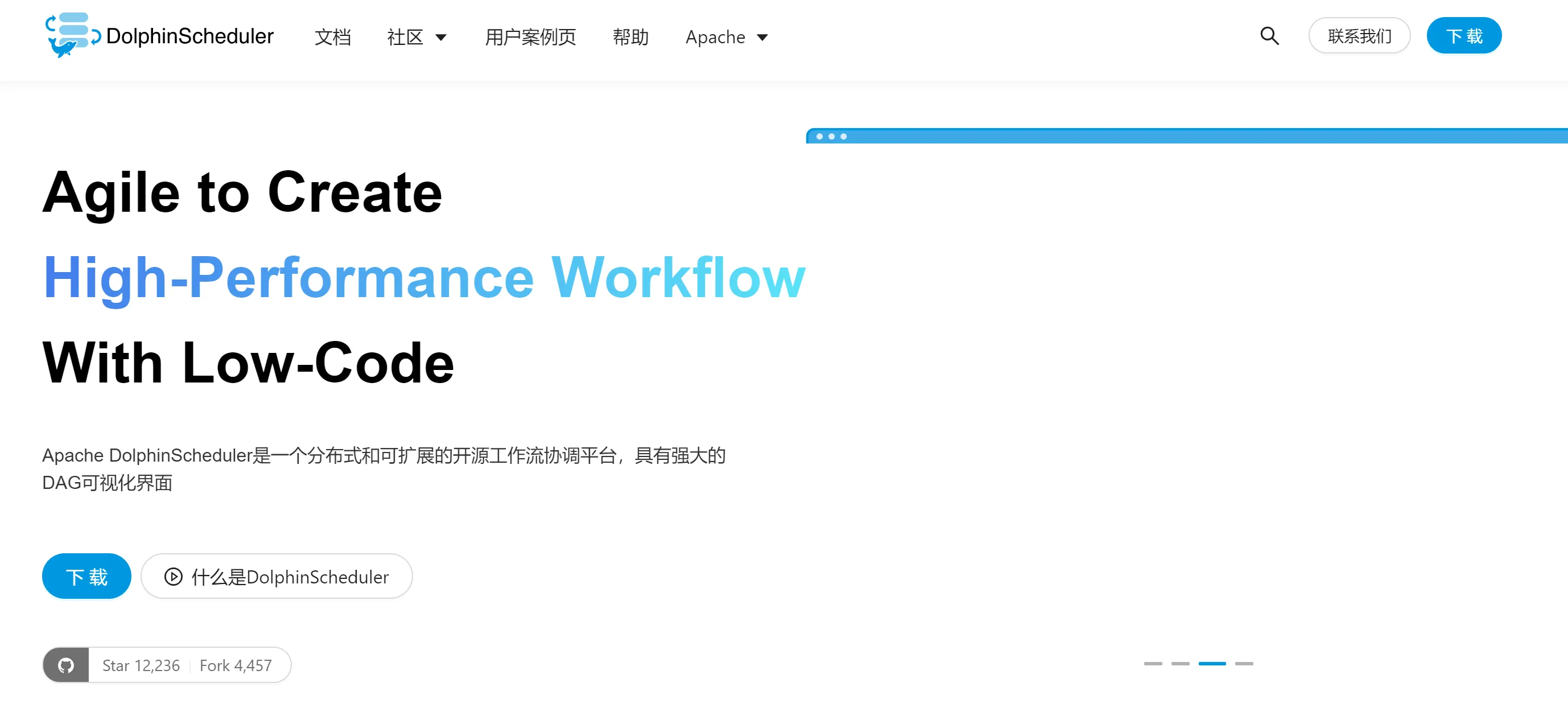Select the active third carousel indicator

pos(1212,663)
